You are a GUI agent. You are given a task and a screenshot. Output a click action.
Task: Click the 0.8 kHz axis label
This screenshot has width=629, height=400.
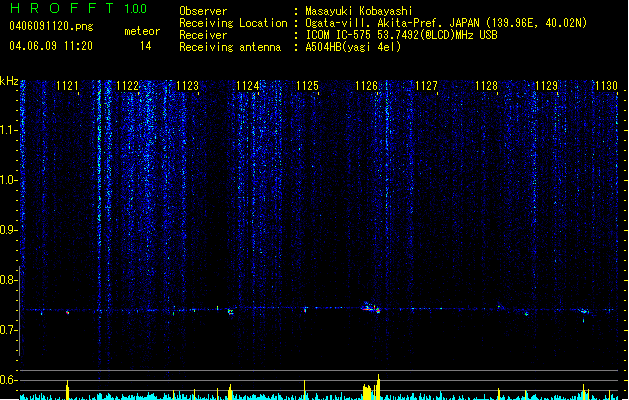point(8,280)
